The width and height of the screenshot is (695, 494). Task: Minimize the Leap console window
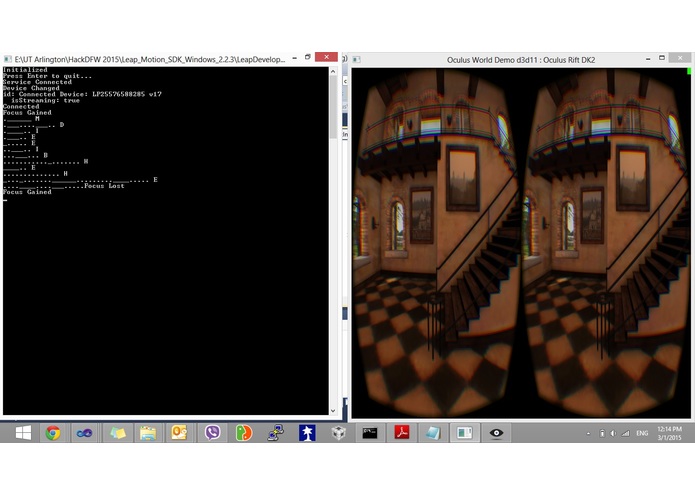click(x=295, y=58)
